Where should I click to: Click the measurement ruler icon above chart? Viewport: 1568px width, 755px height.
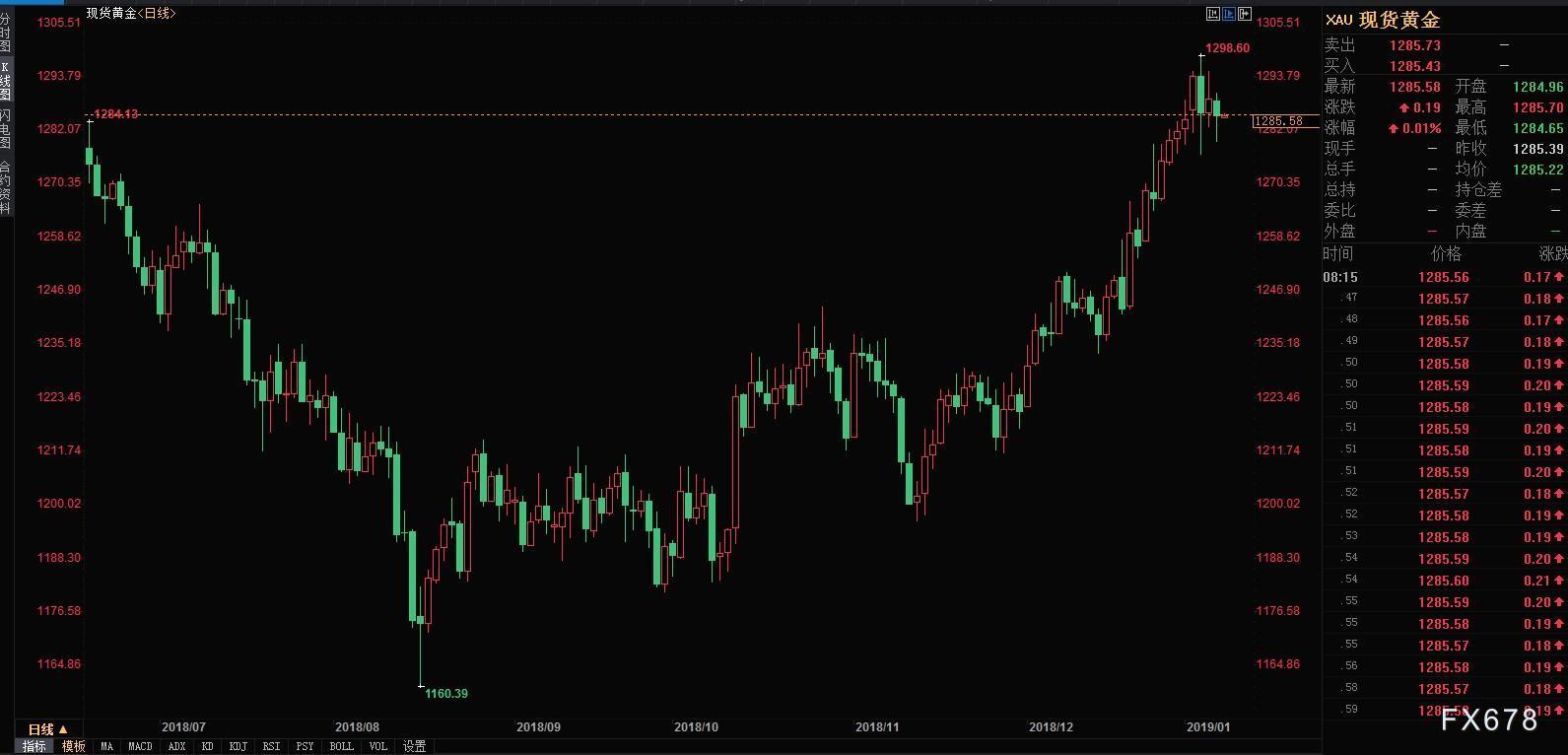click(1213, 14)
